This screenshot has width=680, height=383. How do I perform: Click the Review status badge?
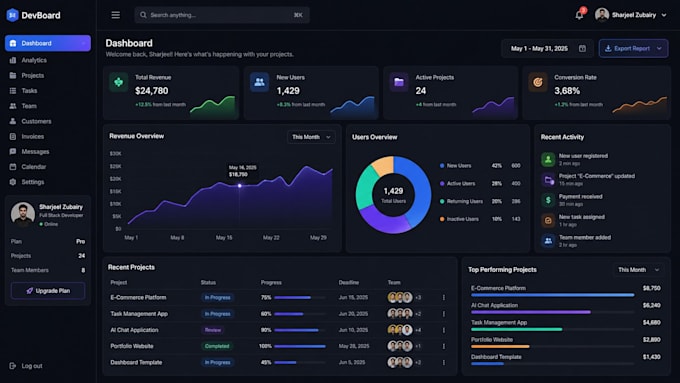point(213,330)
